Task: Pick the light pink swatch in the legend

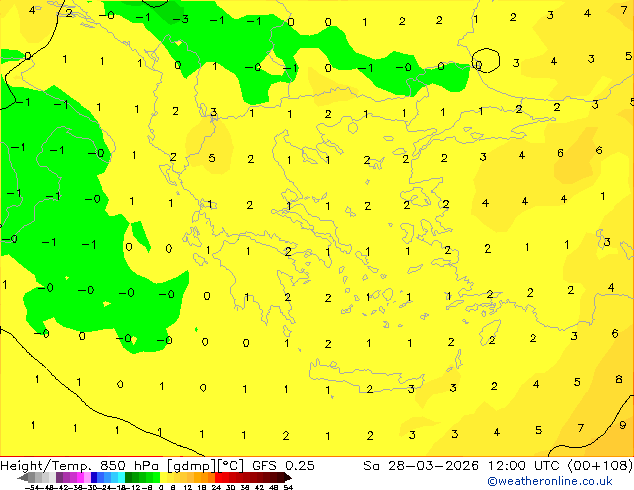Action: 87,478
